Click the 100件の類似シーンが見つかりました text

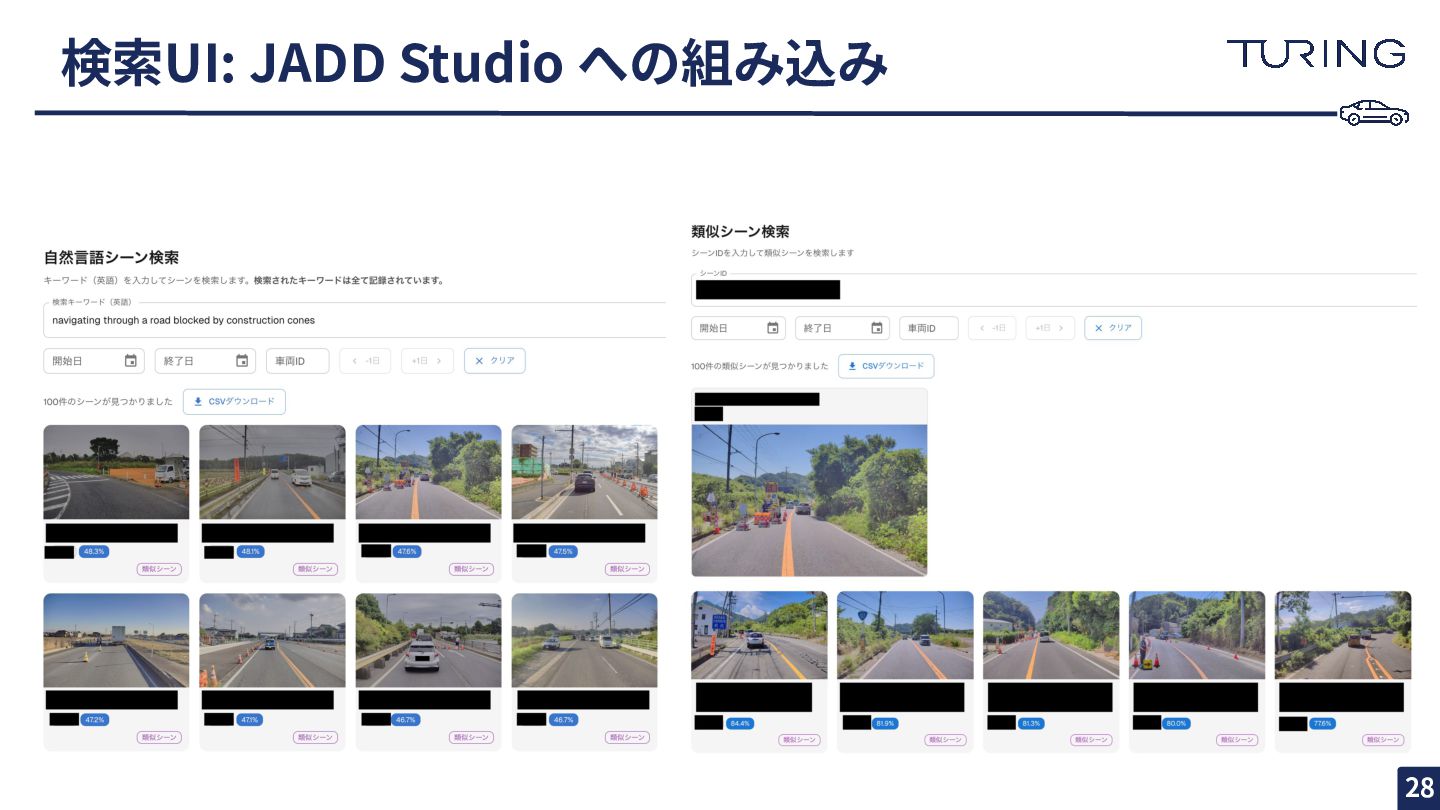point(760,366)
